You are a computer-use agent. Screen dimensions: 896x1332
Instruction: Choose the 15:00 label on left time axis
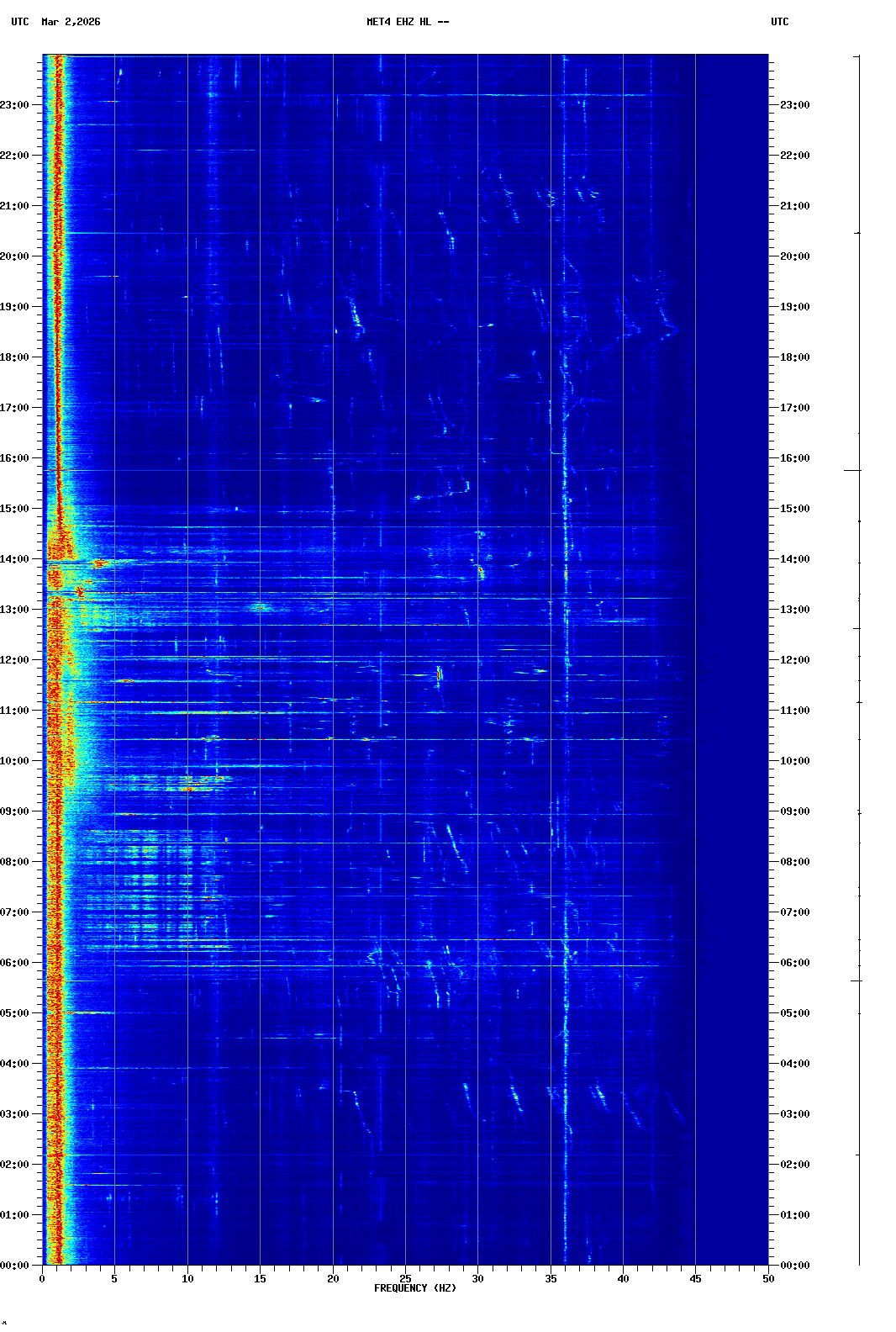pos(15,509)
